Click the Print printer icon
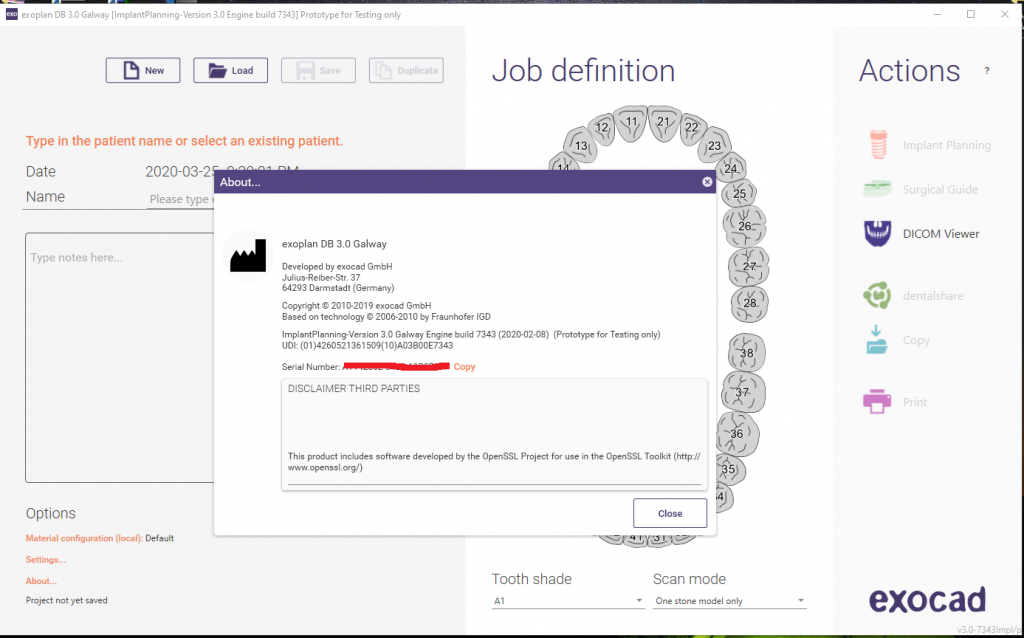This screenshot has height=638, width=1024. point(877,402)
